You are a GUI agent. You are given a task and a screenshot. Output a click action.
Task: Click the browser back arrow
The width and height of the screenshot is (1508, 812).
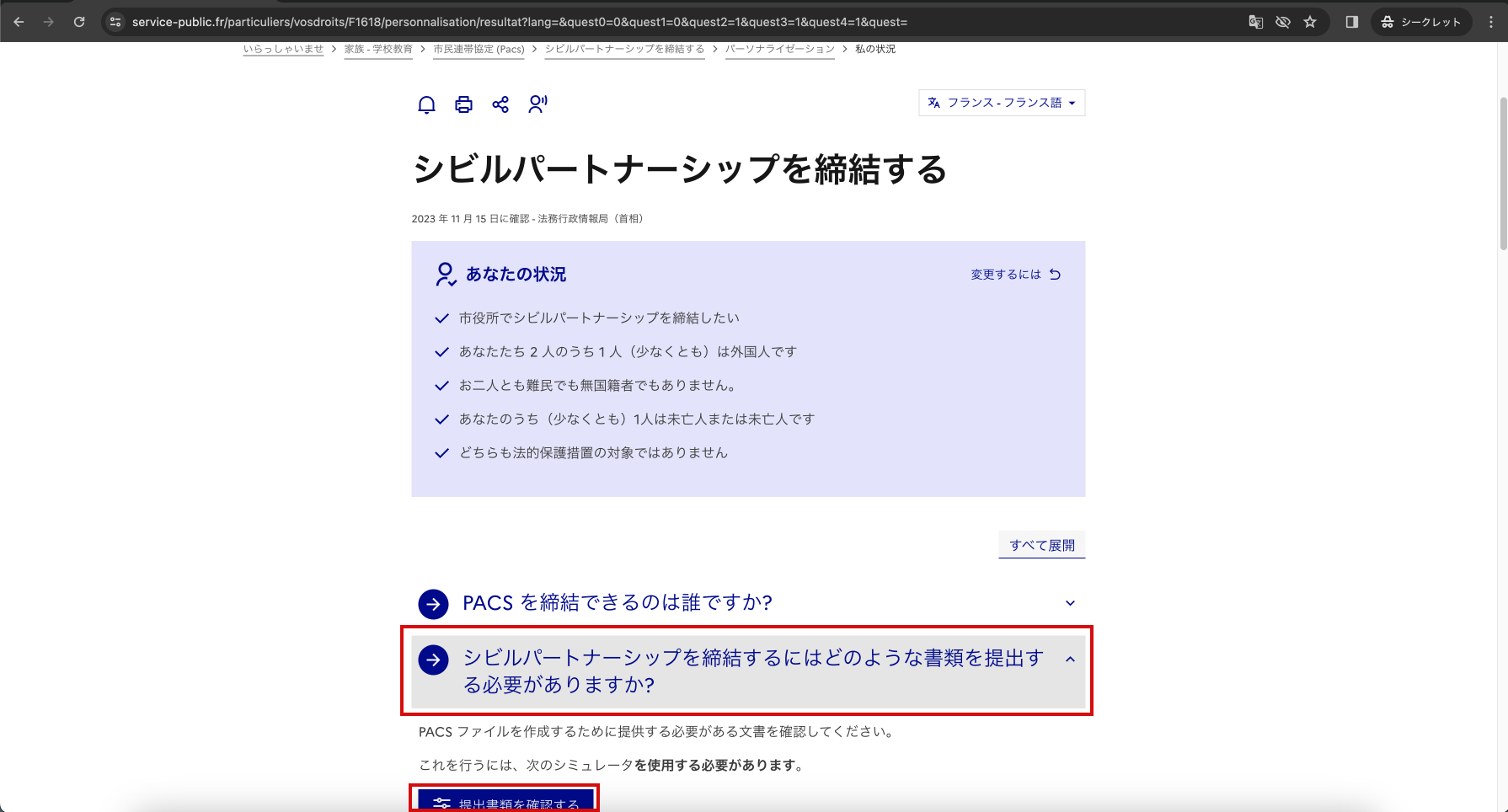point(19,22)
